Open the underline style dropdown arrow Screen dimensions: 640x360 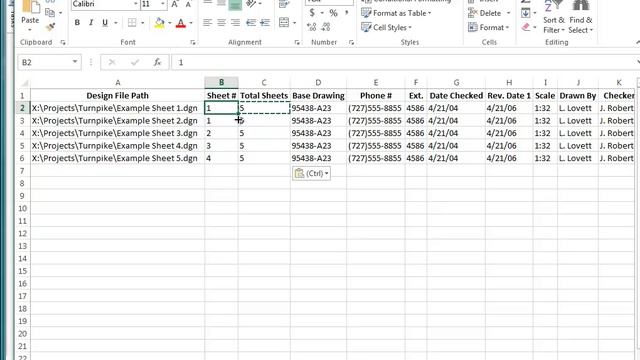click(116, 23)
